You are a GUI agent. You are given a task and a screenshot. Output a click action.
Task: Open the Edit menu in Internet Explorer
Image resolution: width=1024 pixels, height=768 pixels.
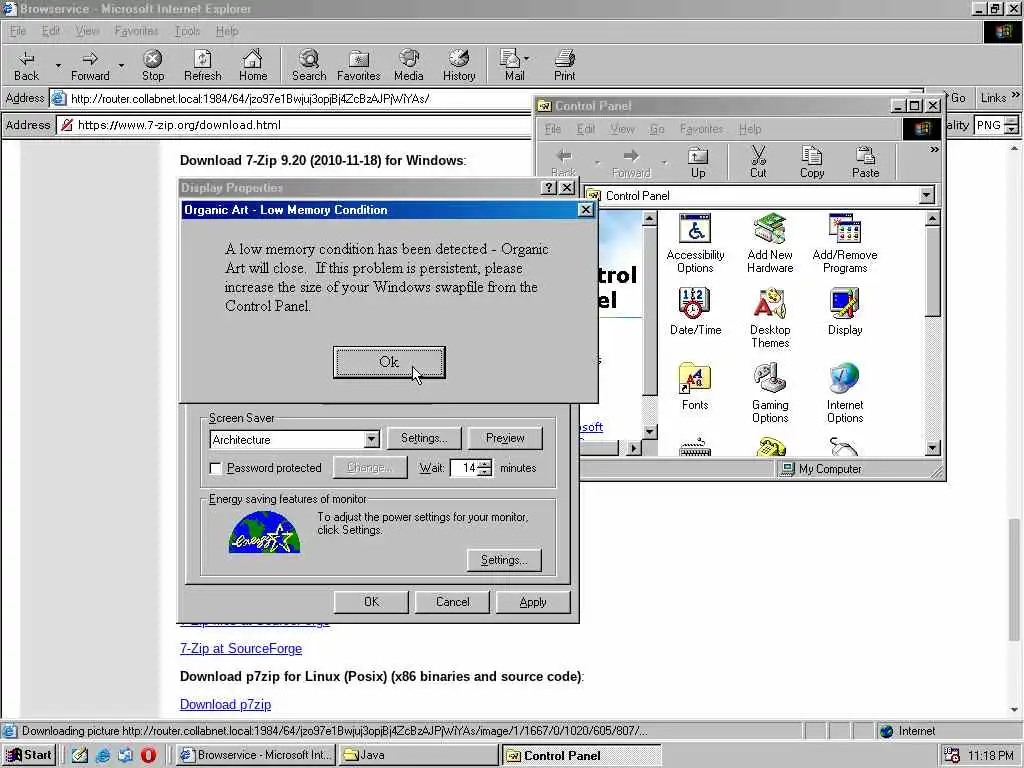pyautogui.click(x=50, y=31)
